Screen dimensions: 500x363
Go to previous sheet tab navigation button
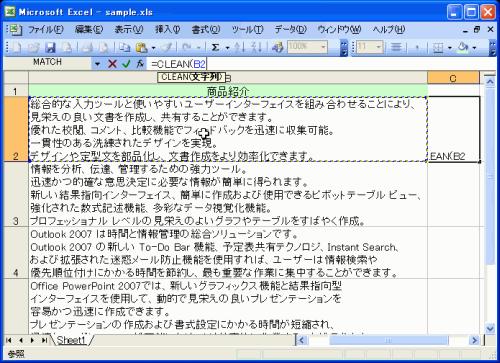pos(21,340)
